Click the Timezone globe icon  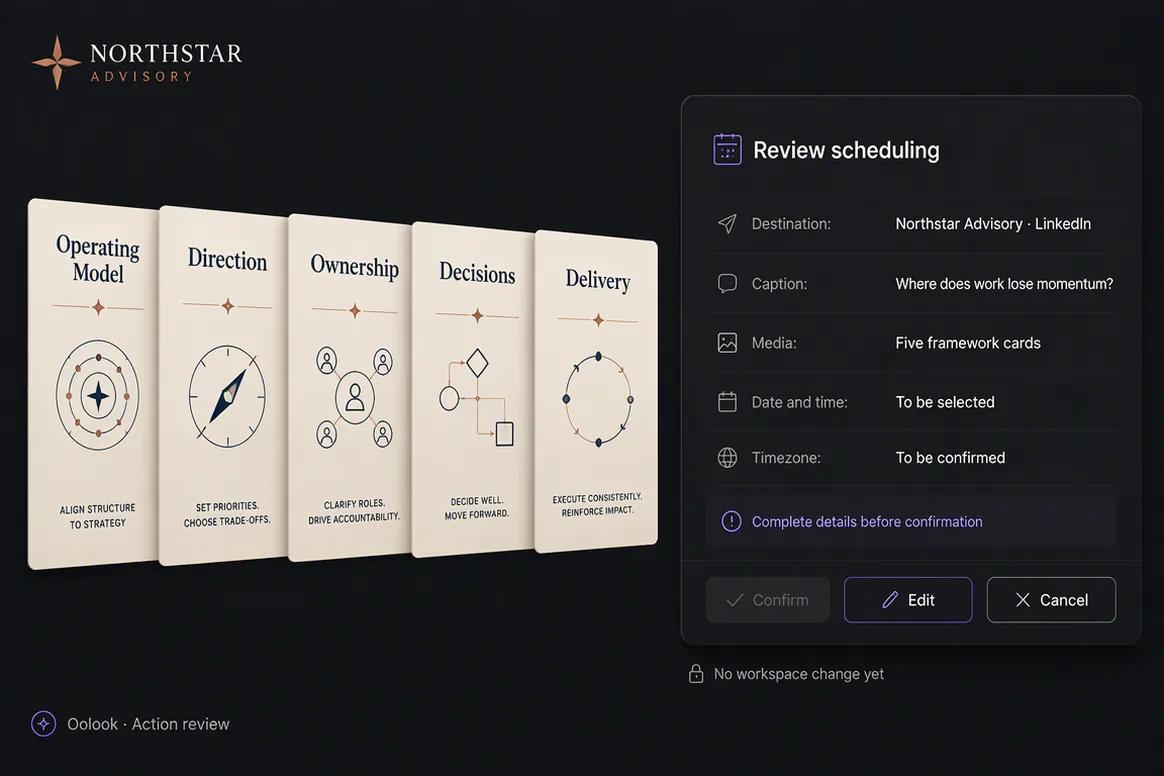coord(728,457)
